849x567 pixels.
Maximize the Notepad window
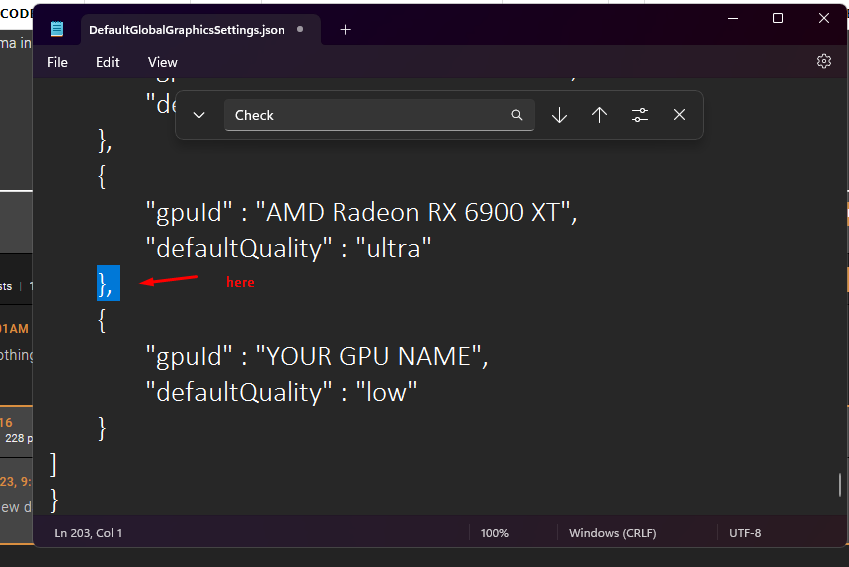coord(778,18)
